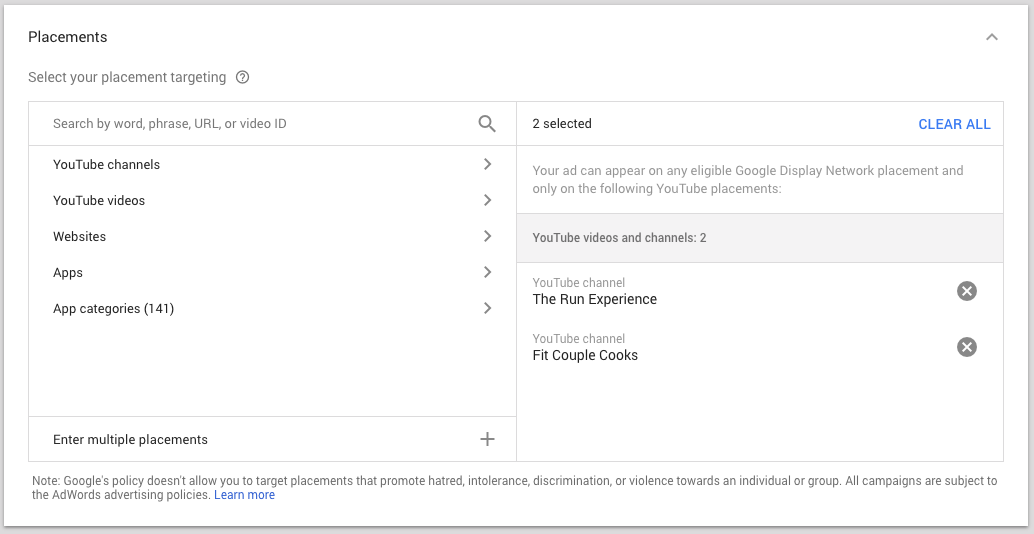Open the placement targeting help icon

[243, 77]
